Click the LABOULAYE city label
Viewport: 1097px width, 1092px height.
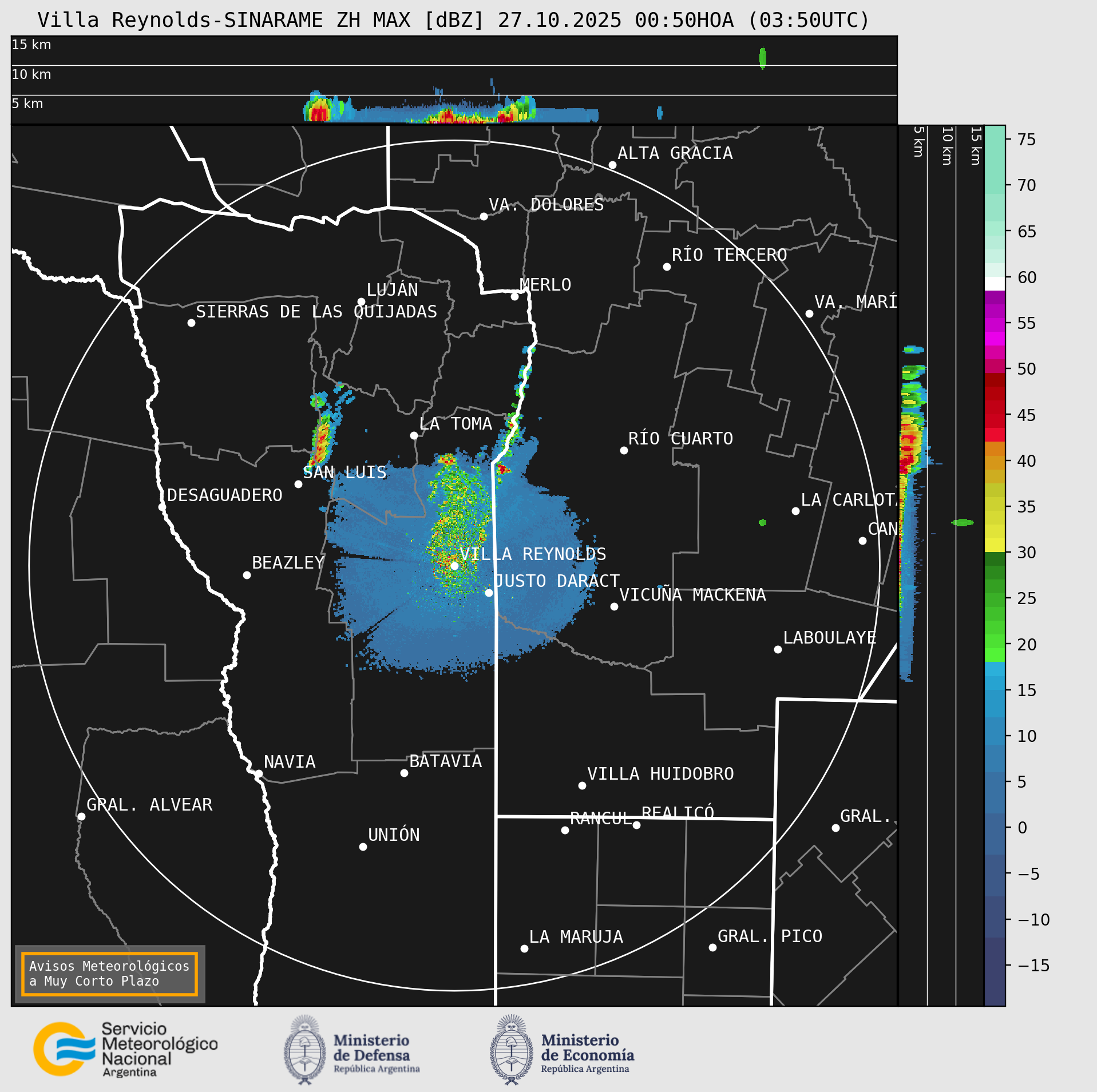click(x=830, y=638)
